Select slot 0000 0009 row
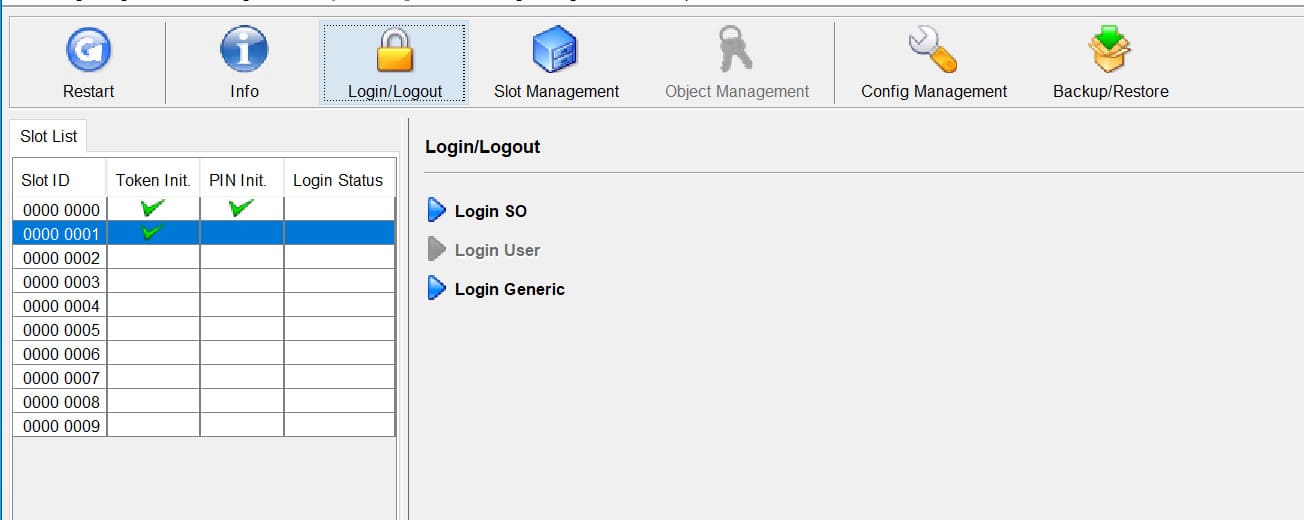 point(204,425)
